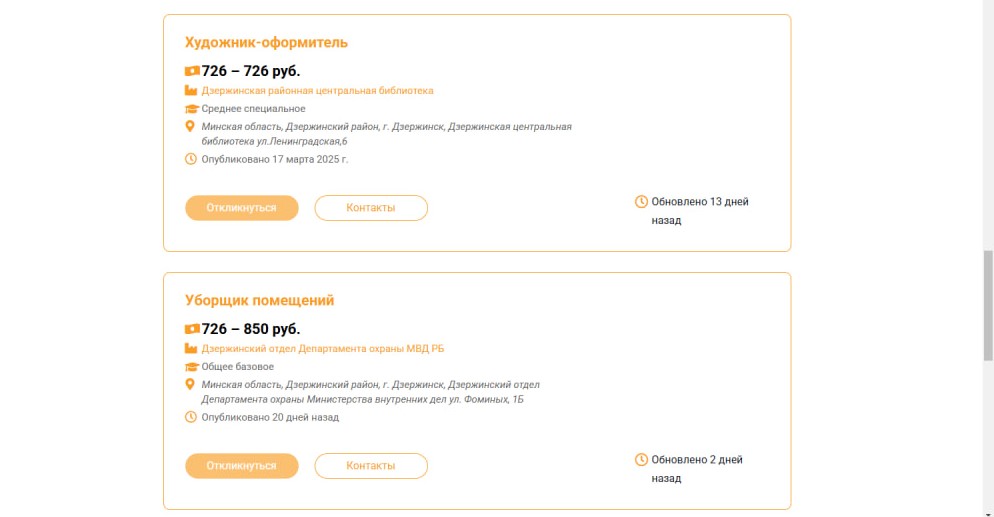
Task: Respond to the Уборщик помещений vacancy with Откликнуться
Action: [242, 466]
